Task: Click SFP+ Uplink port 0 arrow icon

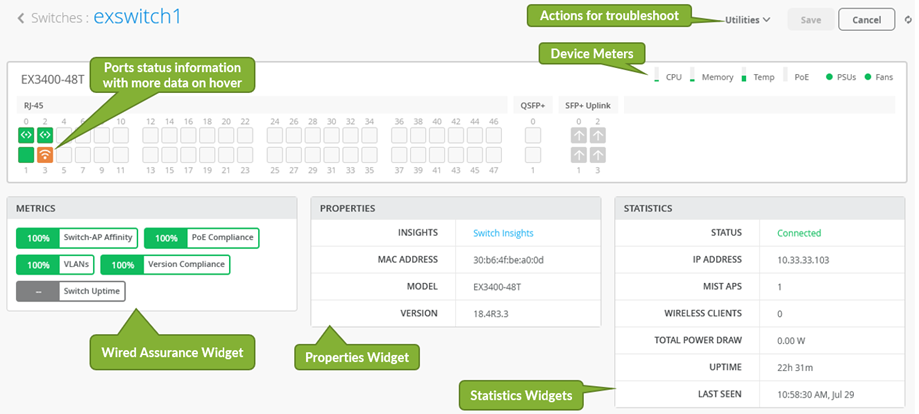Action: click(x=578, y=135)
